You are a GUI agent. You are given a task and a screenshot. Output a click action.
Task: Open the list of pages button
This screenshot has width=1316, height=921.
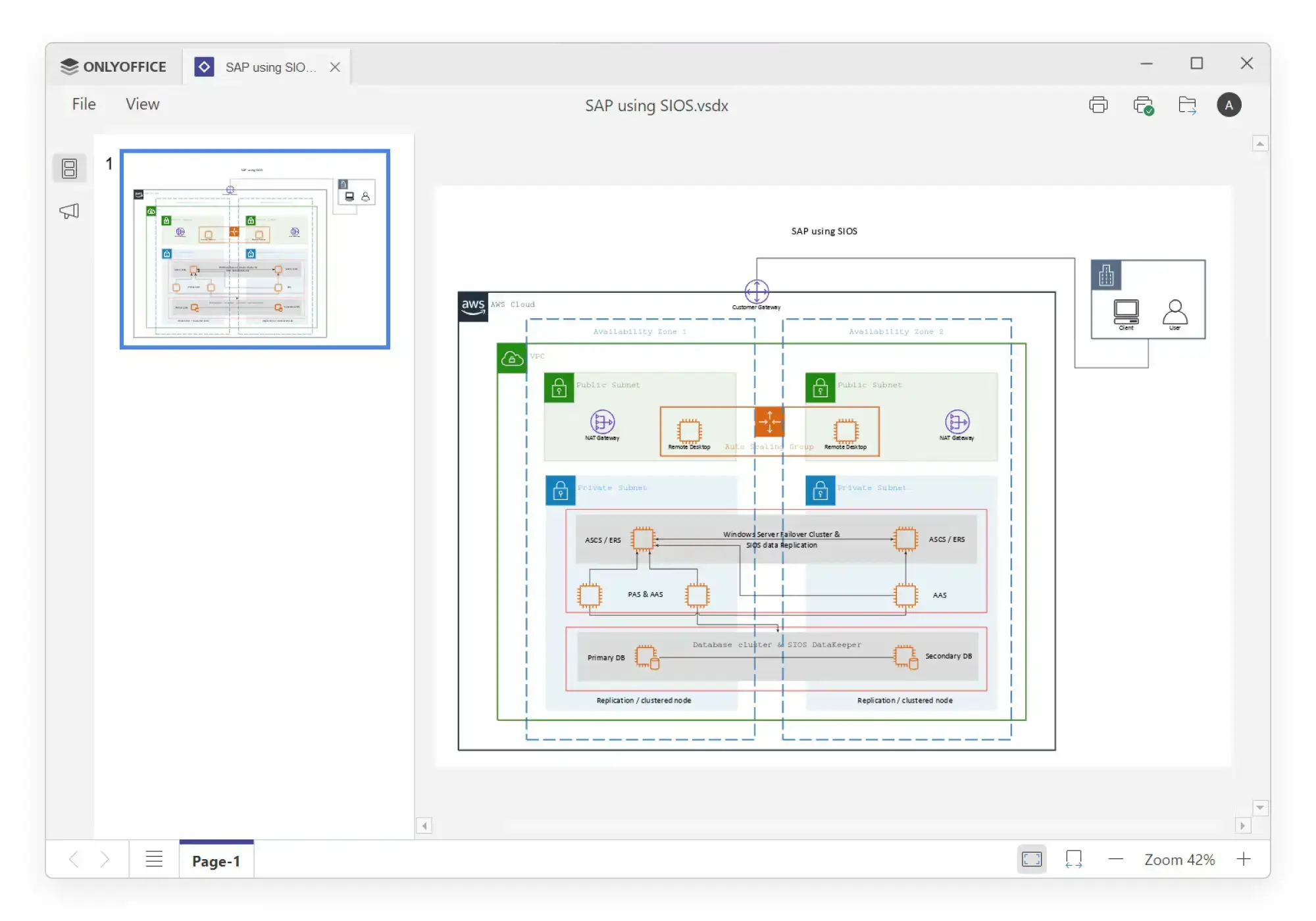pos(154,859)
